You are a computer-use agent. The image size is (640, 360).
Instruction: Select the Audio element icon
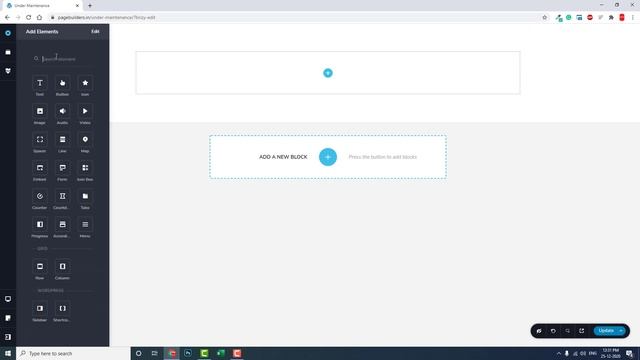tap(62, 111)
